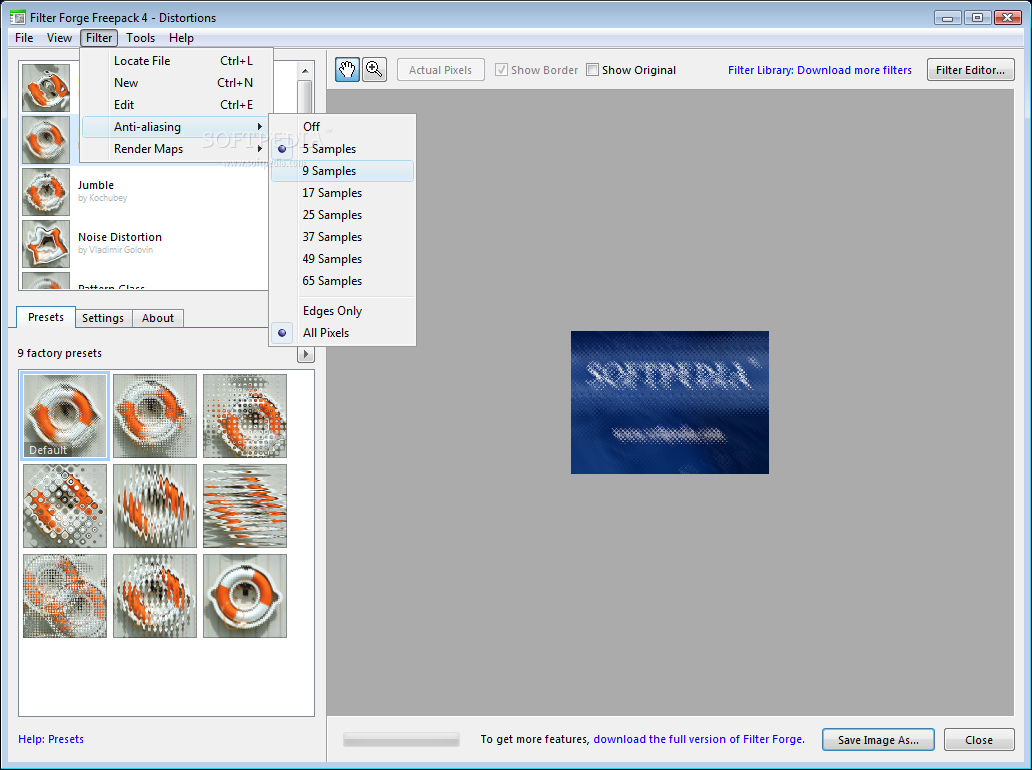Open Filter Library download more filters link

[x=819, y=70]
